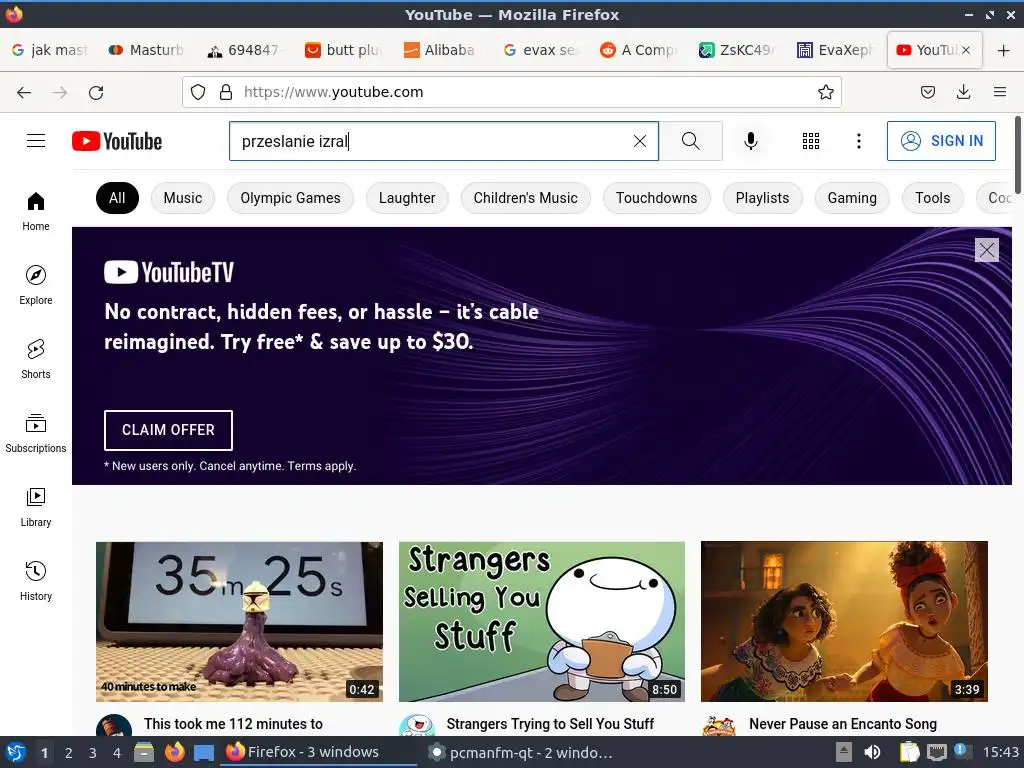Switch to the "butt plu" tab
This screenshot has height=768, width=1024.
[345, 50]
